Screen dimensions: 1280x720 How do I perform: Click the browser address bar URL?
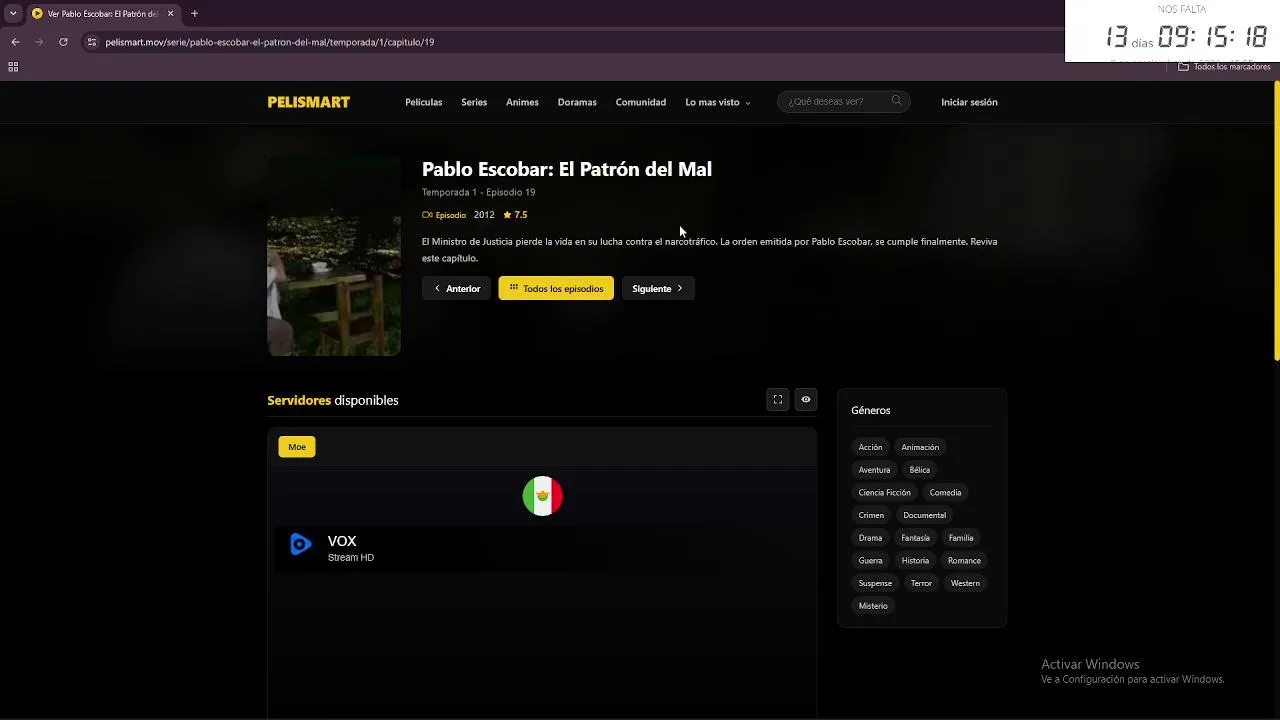[270, 42]
